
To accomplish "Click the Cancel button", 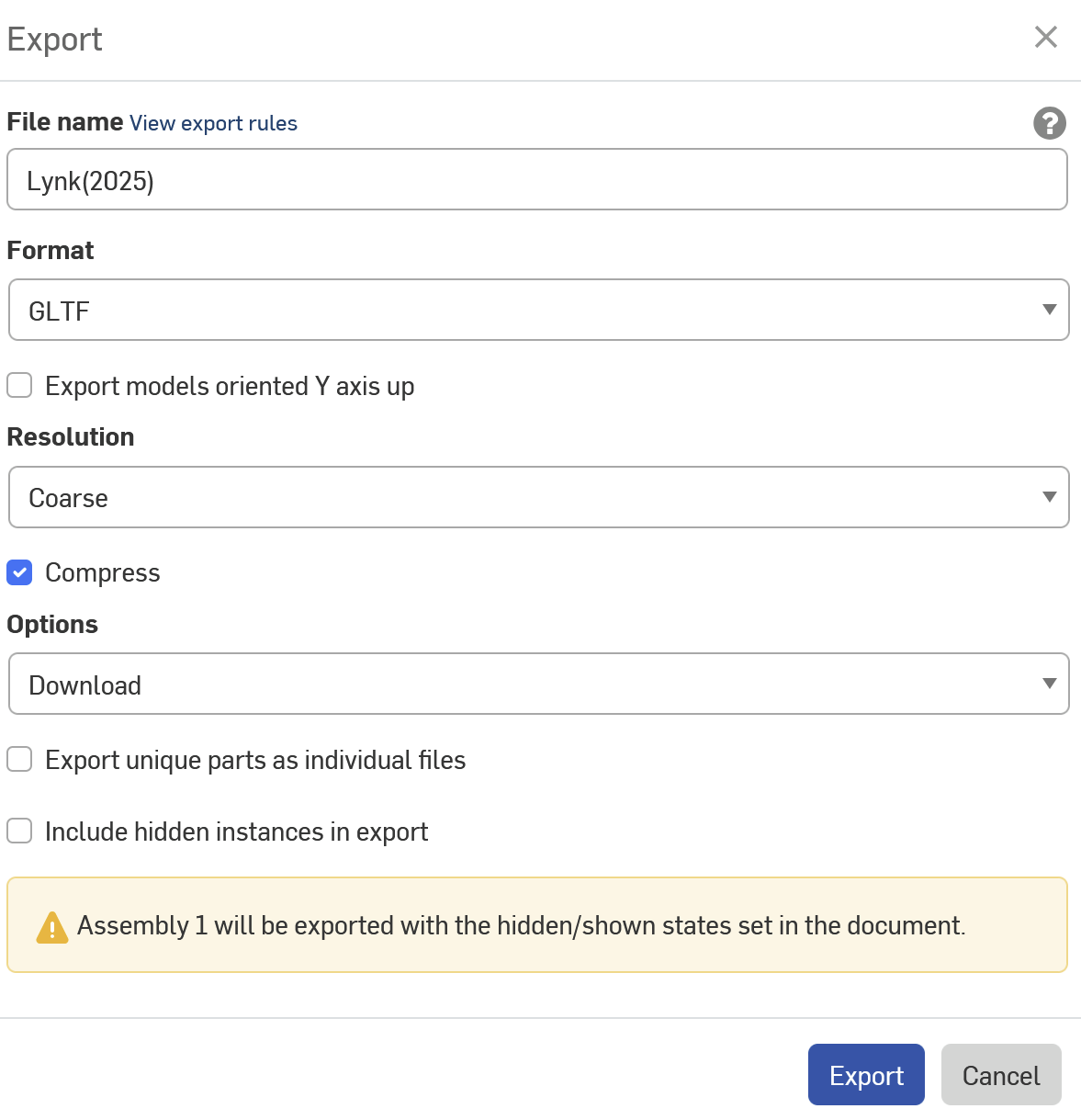I will pyautogui.click(x=1001, y=1074).
